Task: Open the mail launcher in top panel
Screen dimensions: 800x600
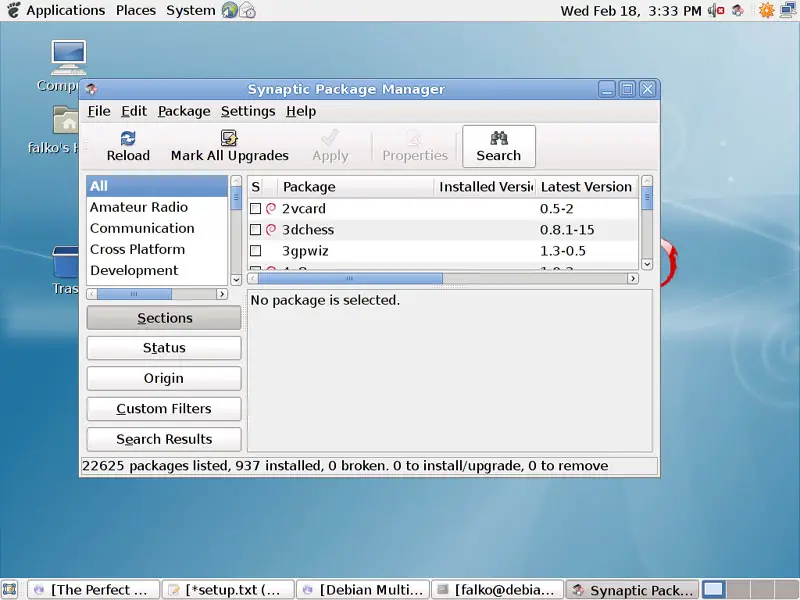Action: click(247, 10)
